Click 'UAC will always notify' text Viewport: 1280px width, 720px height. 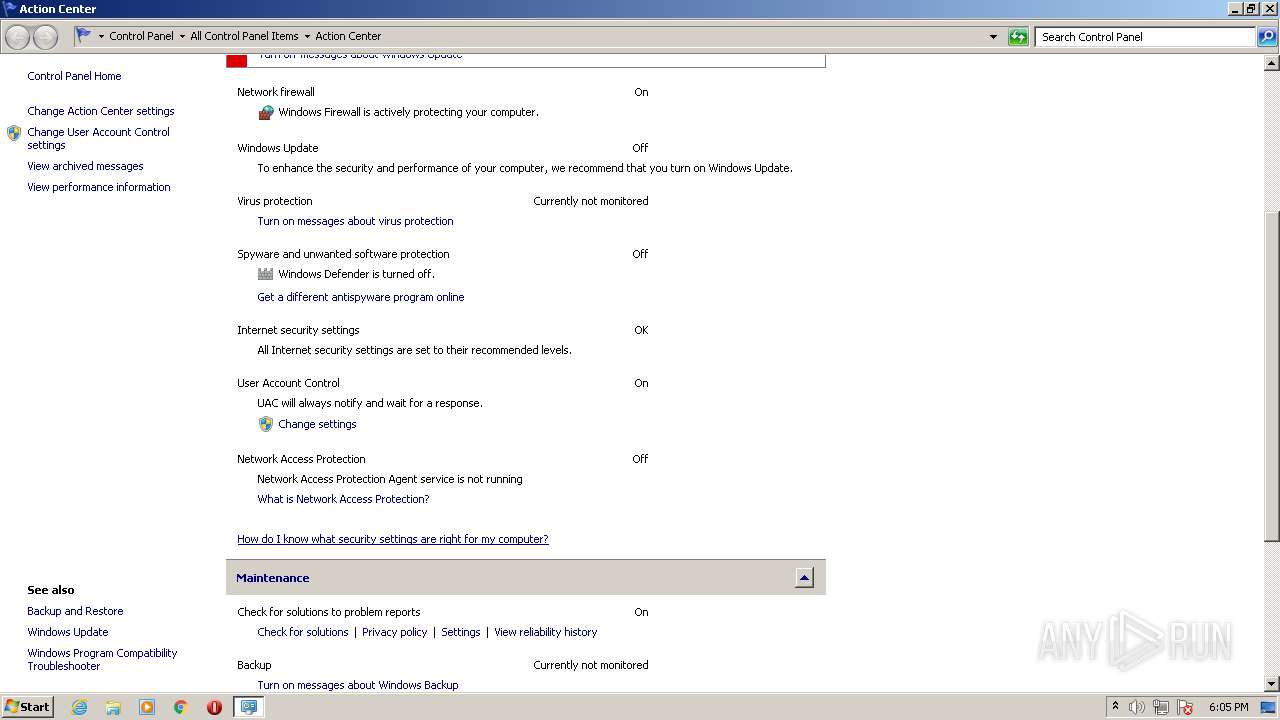point(370,403)
